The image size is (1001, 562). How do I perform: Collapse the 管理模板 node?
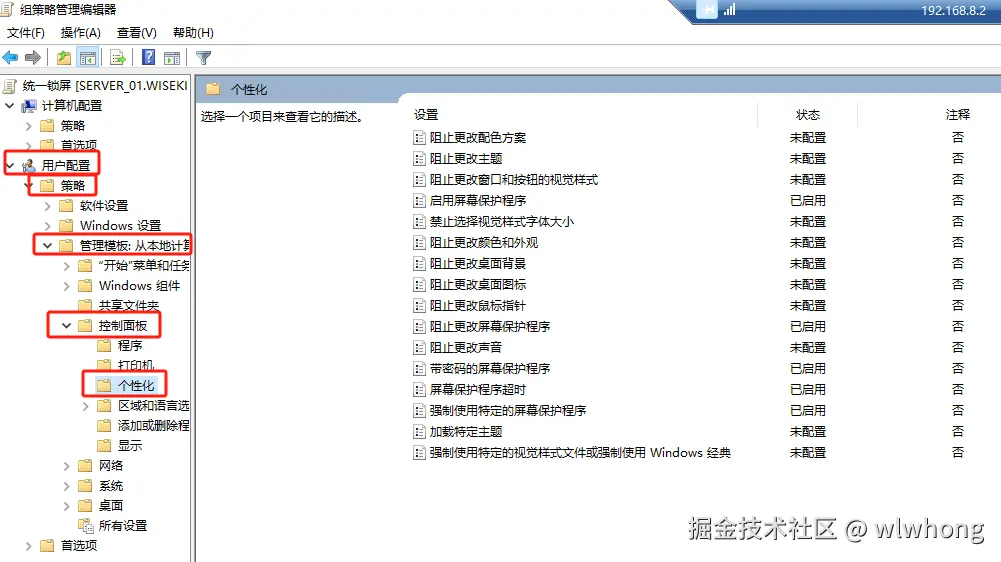pyautogui.click(x=47, y=246)
